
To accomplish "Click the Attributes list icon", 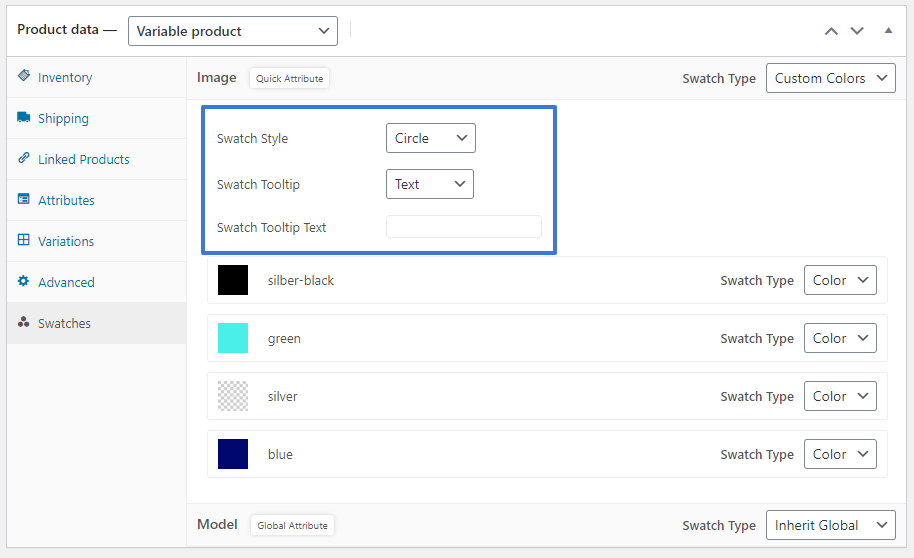I will pyautogui.click(x=24, y=199).
